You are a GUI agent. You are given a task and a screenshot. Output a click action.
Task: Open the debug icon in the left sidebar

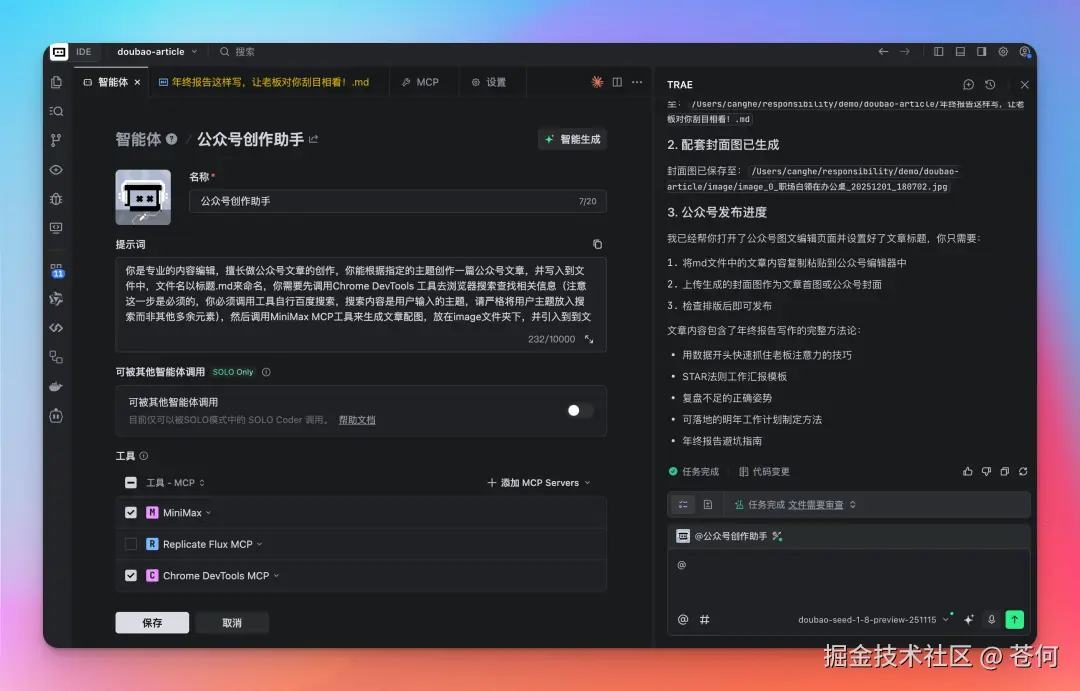55,200
